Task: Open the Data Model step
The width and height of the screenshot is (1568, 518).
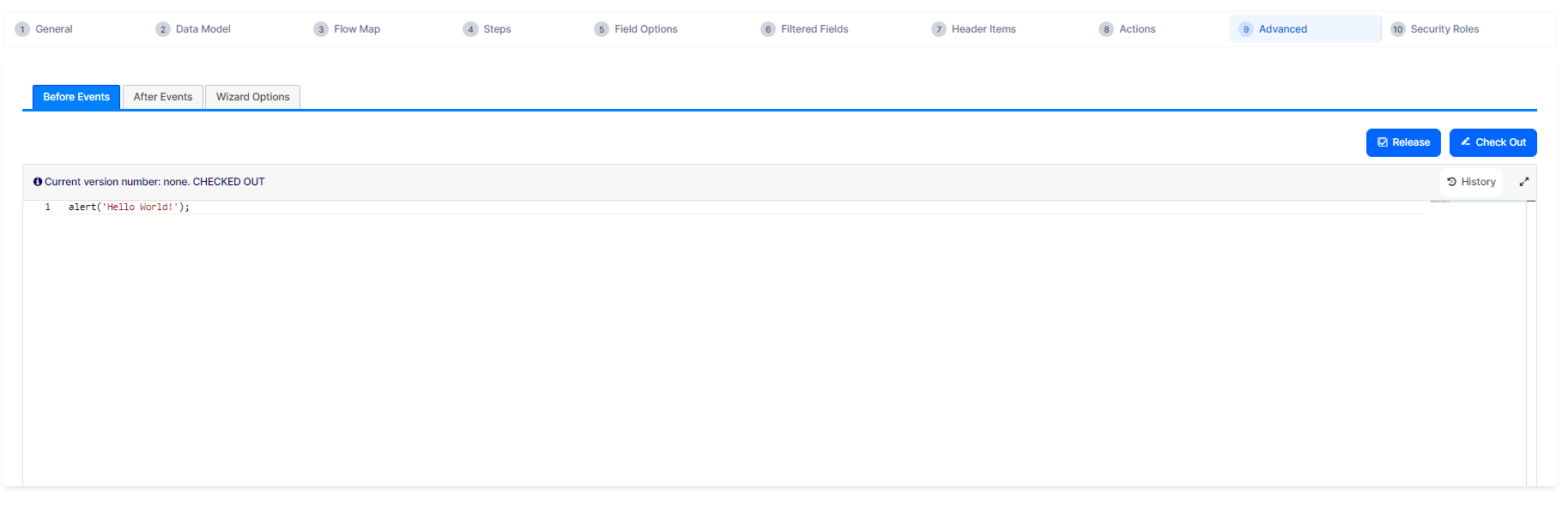Action: click(x=194, y=29)
